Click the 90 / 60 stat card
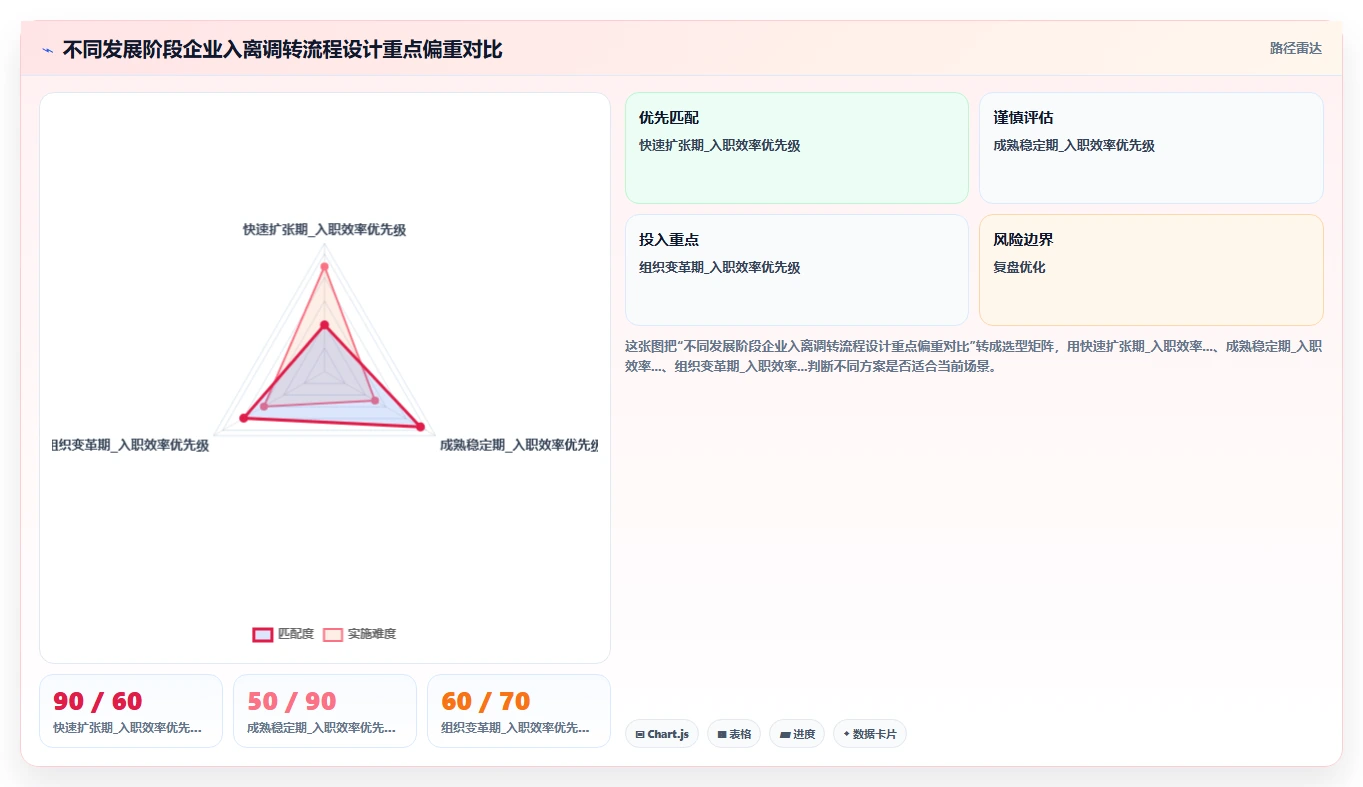The image size is (1363, 787). pyautogui.click(x=131, y=711)
